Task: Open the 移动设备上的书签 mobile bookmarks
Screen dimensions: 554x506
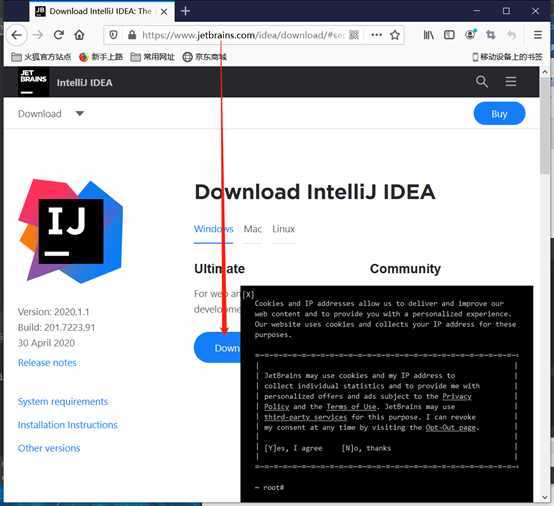Action: (507, 57)
